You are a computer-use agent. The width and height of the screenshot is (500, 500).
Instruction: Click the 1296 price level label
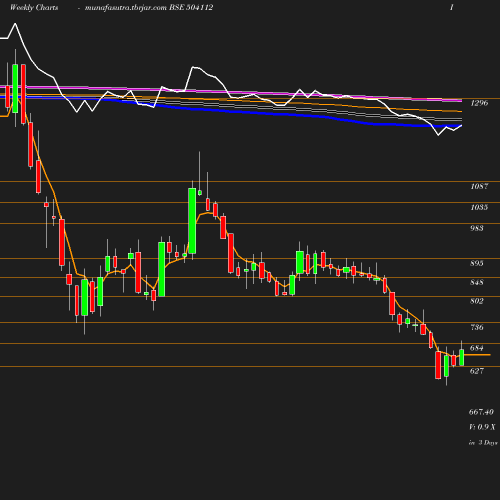click(479, 103)
